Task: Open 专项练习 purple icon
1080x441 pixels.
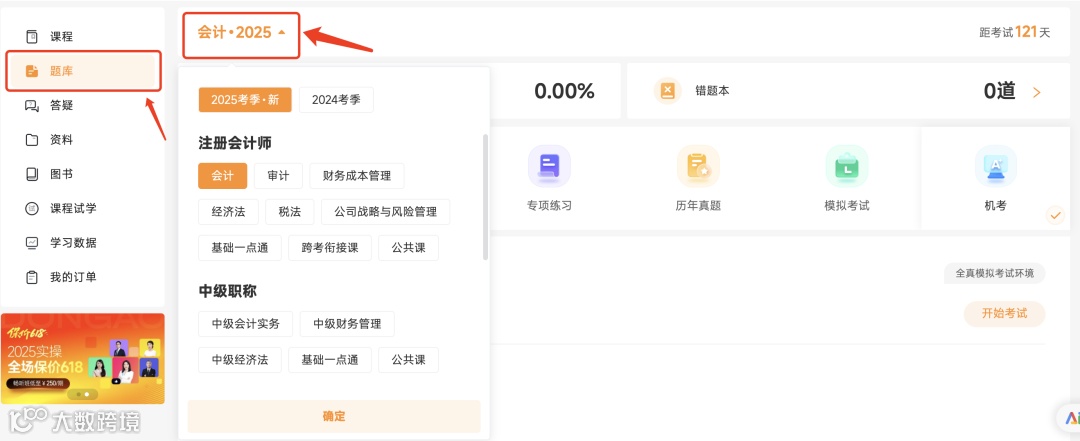Action: tap(549, 166)
